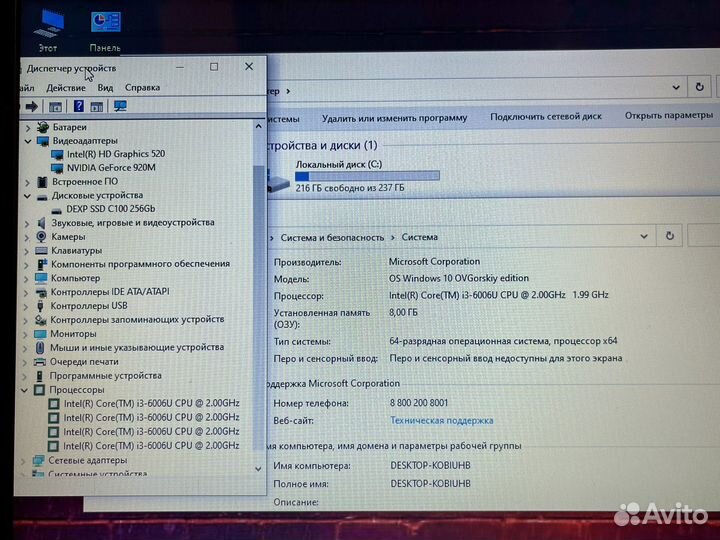Select Компоненты программного обеспечения item
The image size is (720, 540).
tap(140, 264)
